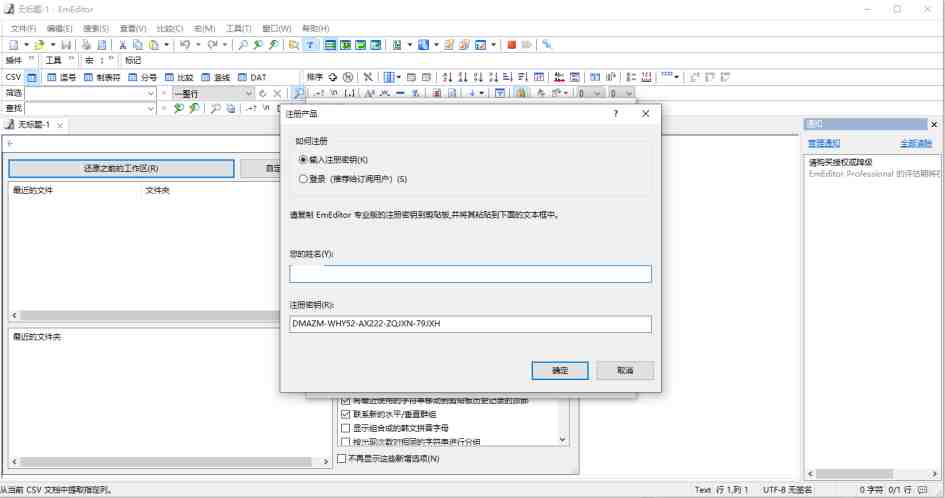Screen dimensions: 945x498
Task: Click the Open file folder icon
Action: pos(40,45)
